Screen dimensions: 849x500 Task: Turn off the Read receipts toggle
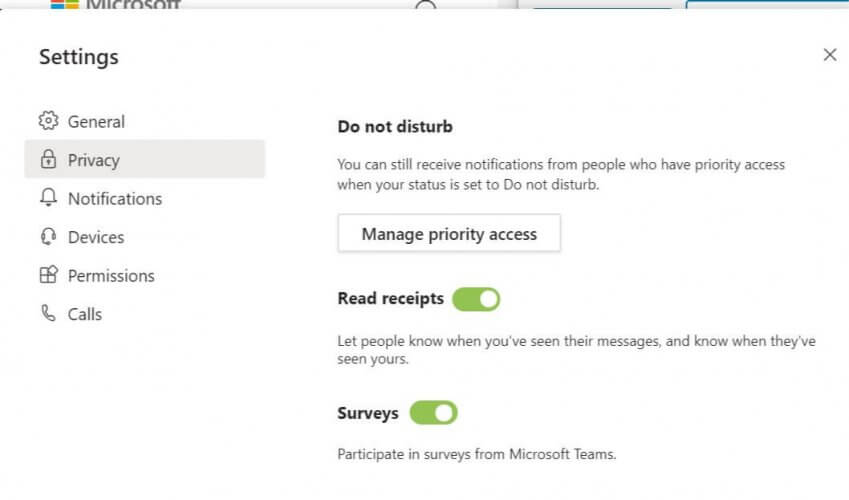pos(476,299)
